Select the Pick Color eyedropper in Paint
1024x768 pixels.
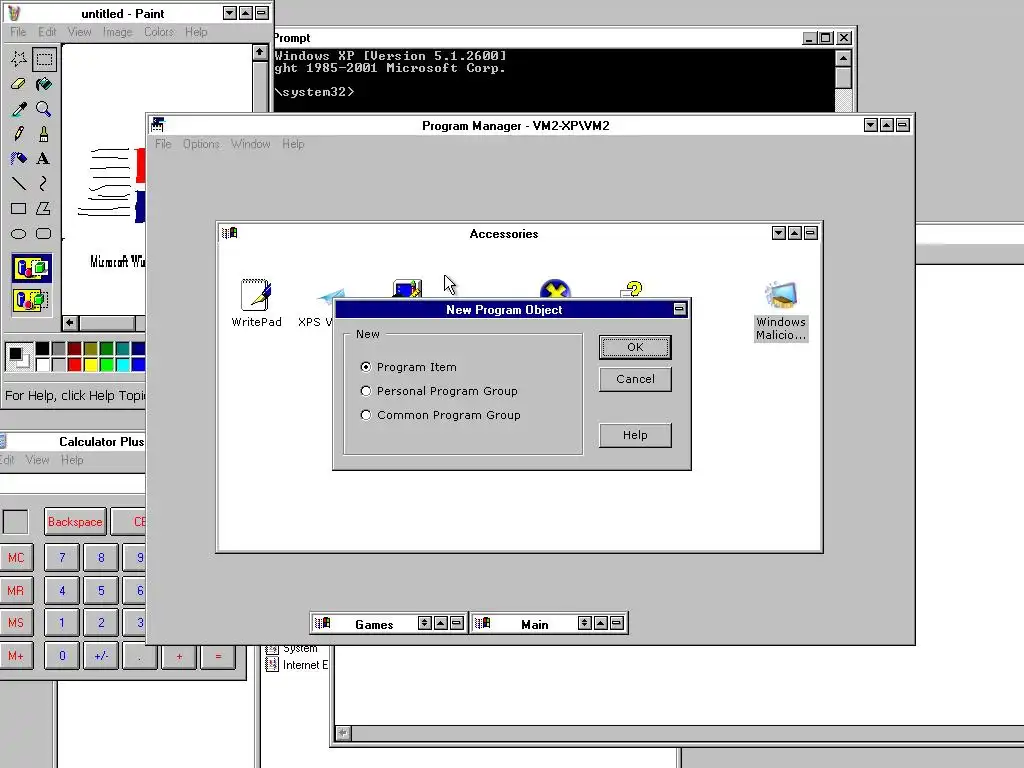(x=18, y=109)
